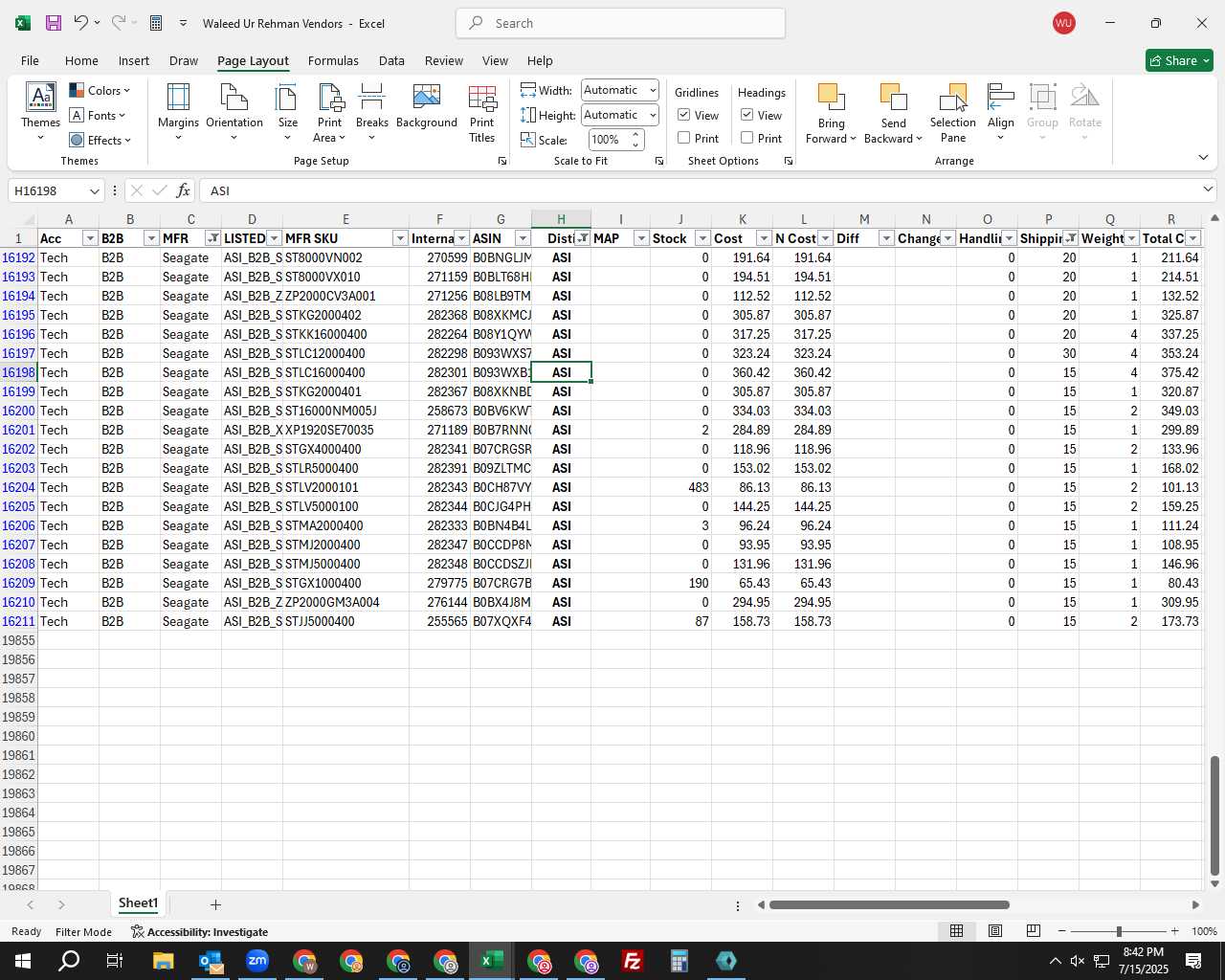Switch to the Data tab
This screenshot has height=980, width=1225.
tap(391, 60)
